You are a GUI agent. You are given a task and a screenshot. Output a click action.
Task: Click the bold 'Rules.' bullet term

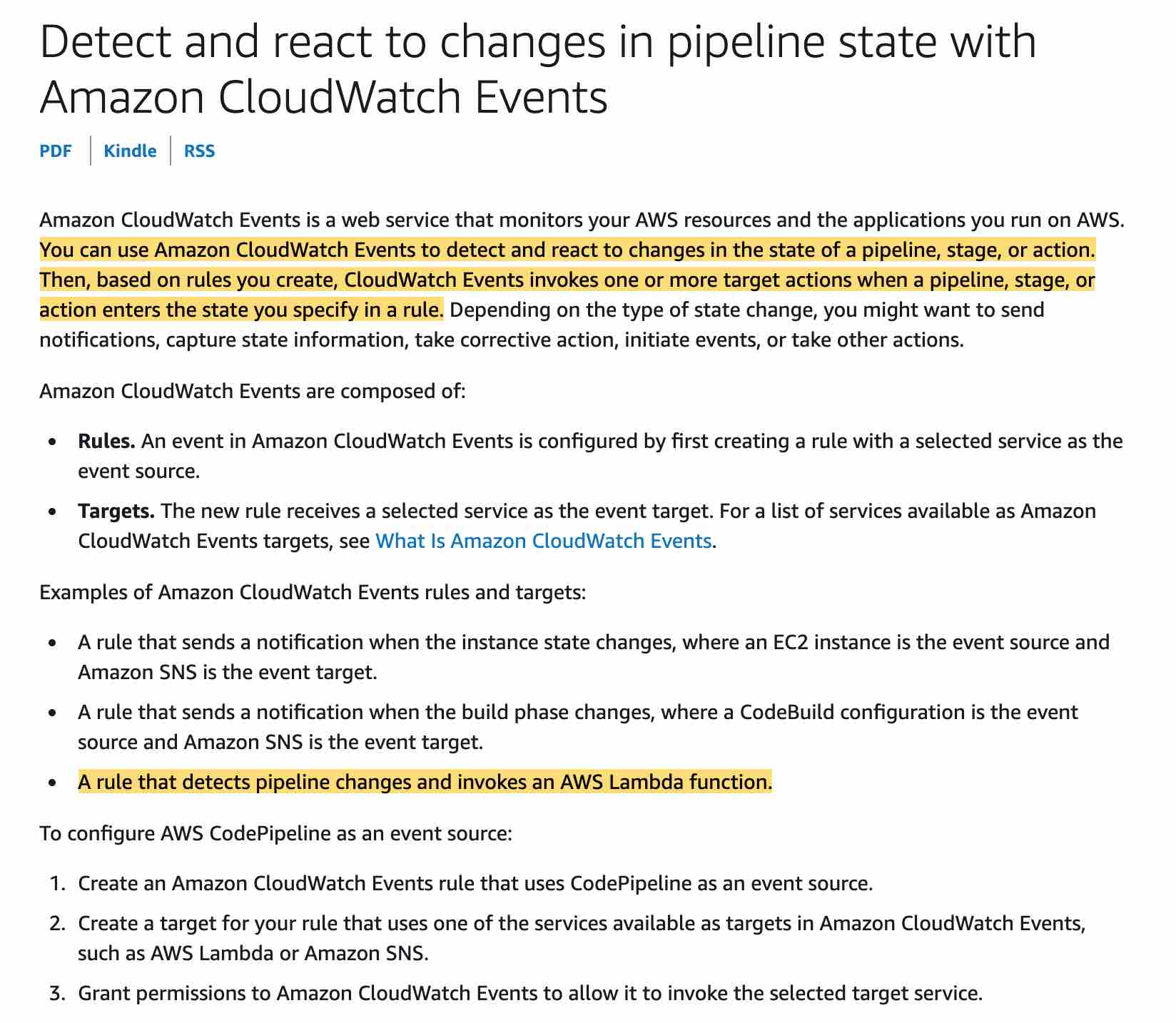pyautogui.click(x=106, y=441)
